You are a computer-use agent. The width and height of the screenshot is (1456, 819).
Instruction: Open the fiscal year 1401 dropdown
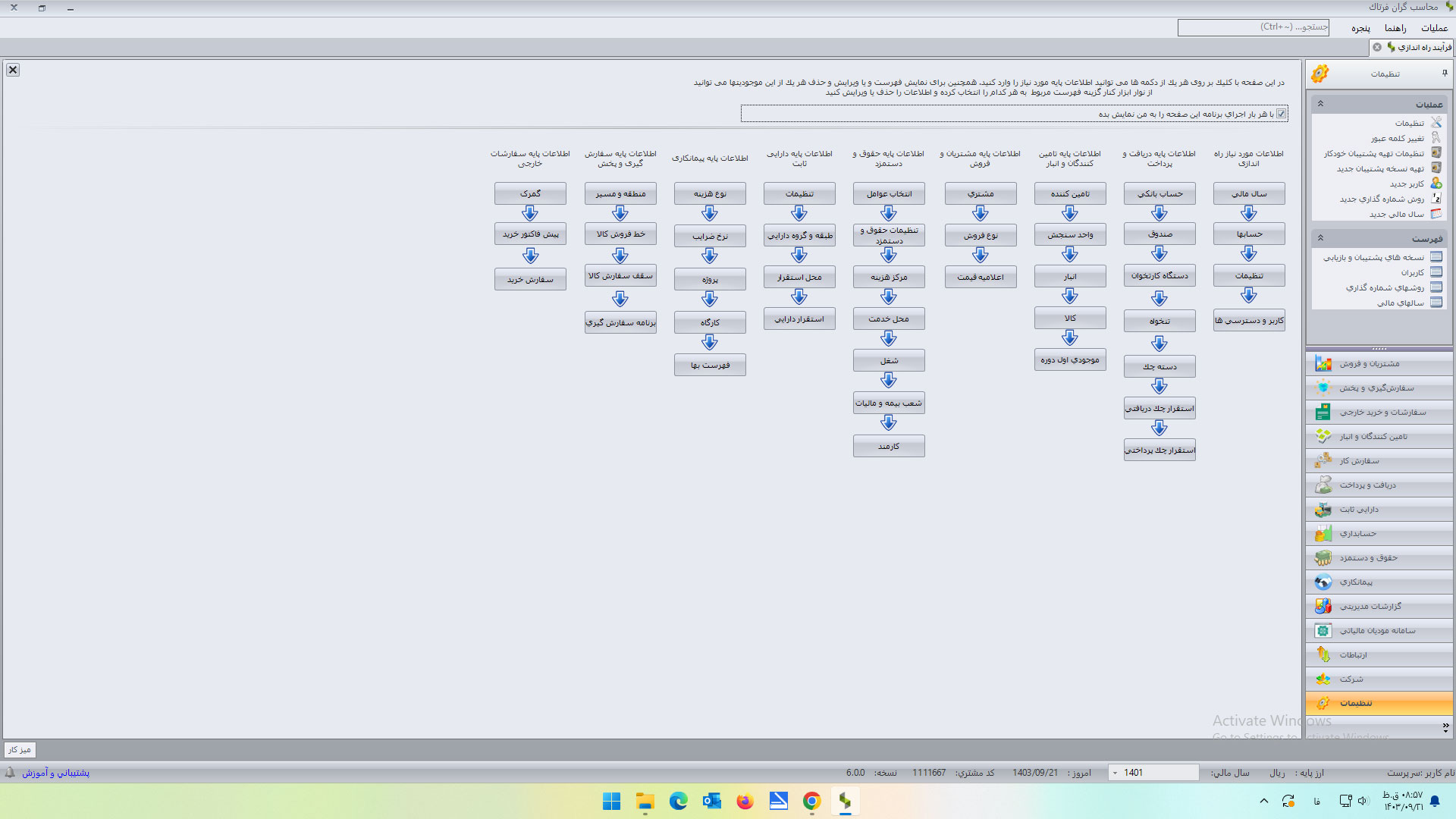(x=1115, y=773)
